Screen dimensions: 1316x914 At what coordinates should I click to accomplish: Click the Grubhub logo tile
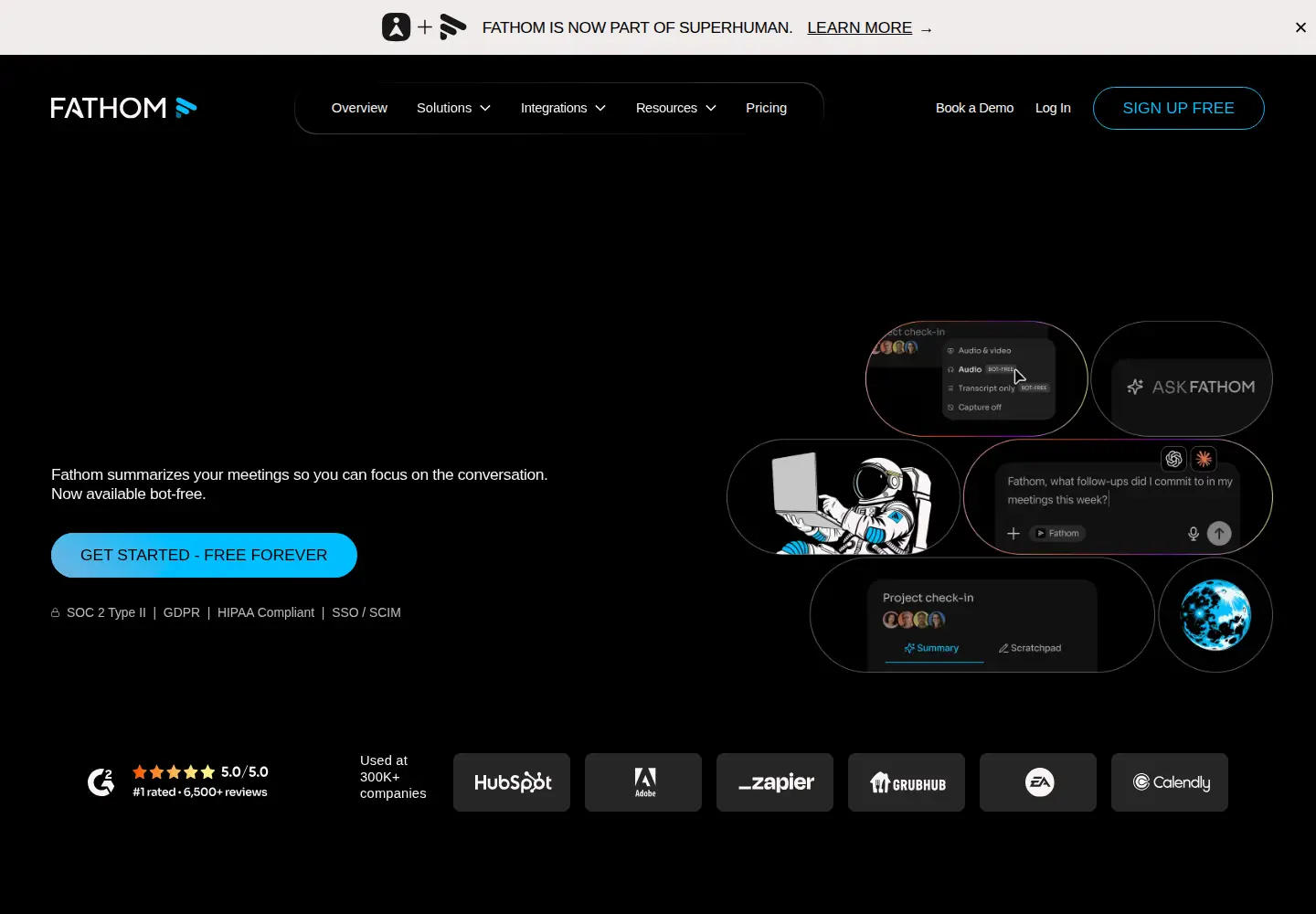tap(907, 782)
